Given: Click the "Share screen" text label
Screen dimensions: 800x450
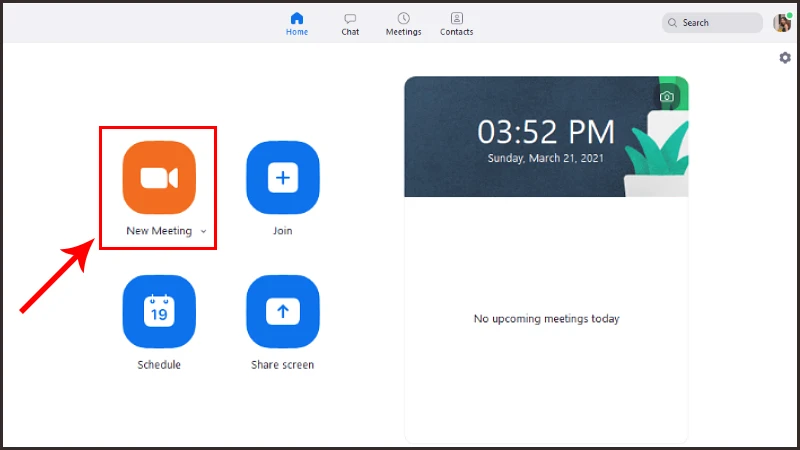Looking at the screenshot, I should pyautogui.click(x=282, y=365).
